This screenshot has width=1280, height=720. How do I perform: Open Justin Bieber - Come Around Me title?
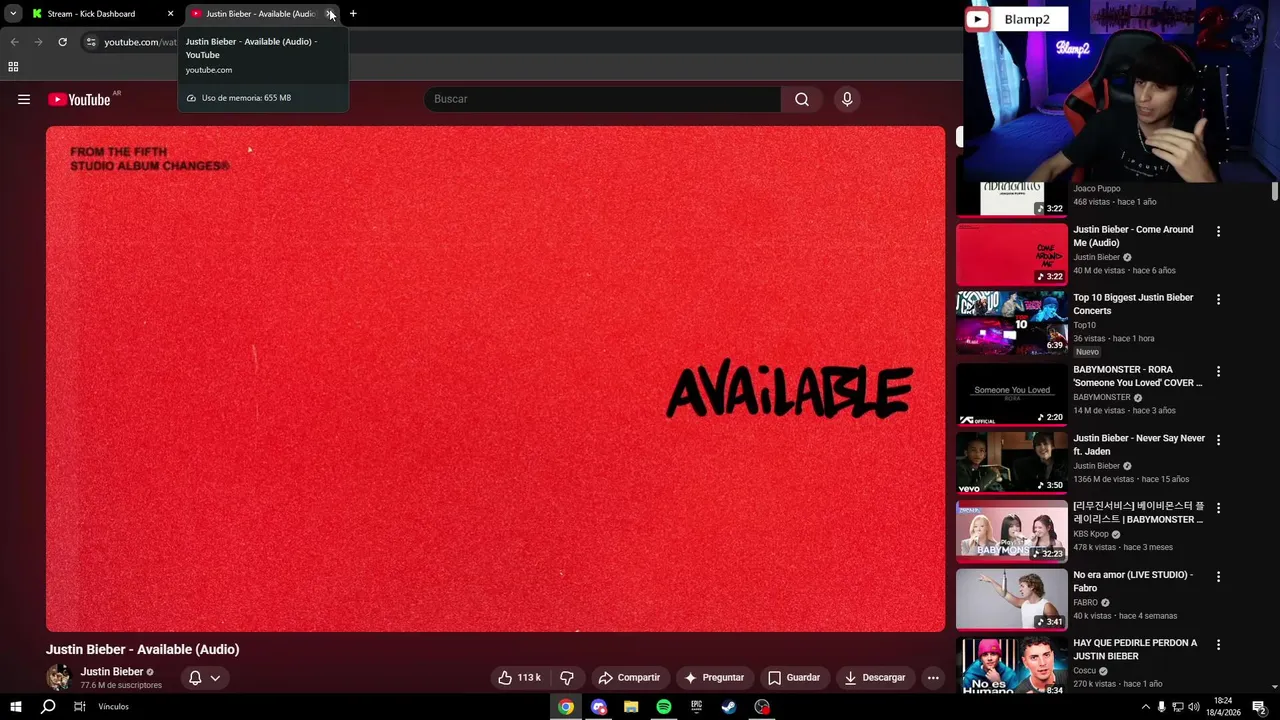(x=1133, y=236)
